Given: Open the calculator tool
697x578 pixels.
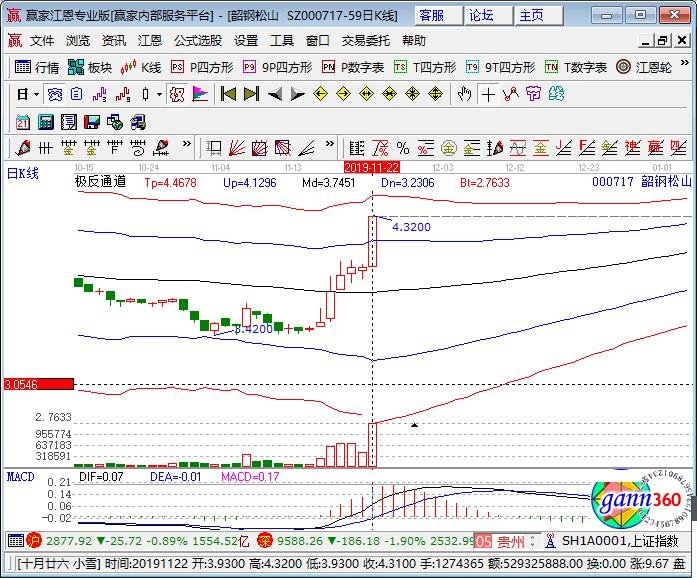Looking at the screenshot, I should click(45, 122).
